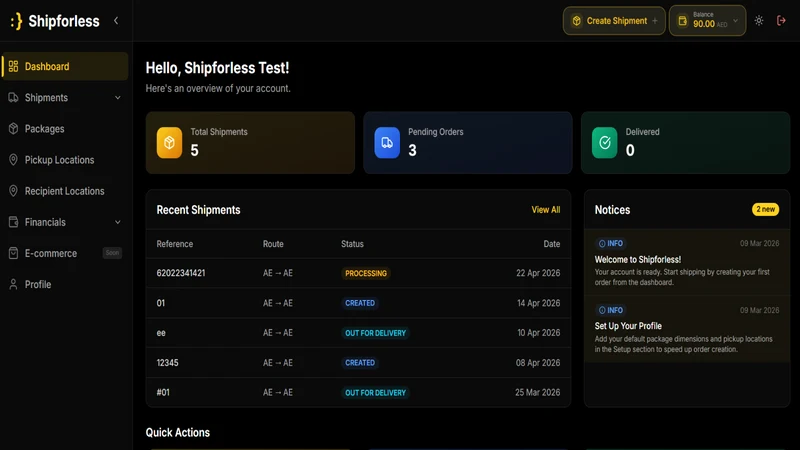The height and width of the screenshot is (450, 800).
Task: Open the Total Shipments card
Action: click(x=250, y=143)
